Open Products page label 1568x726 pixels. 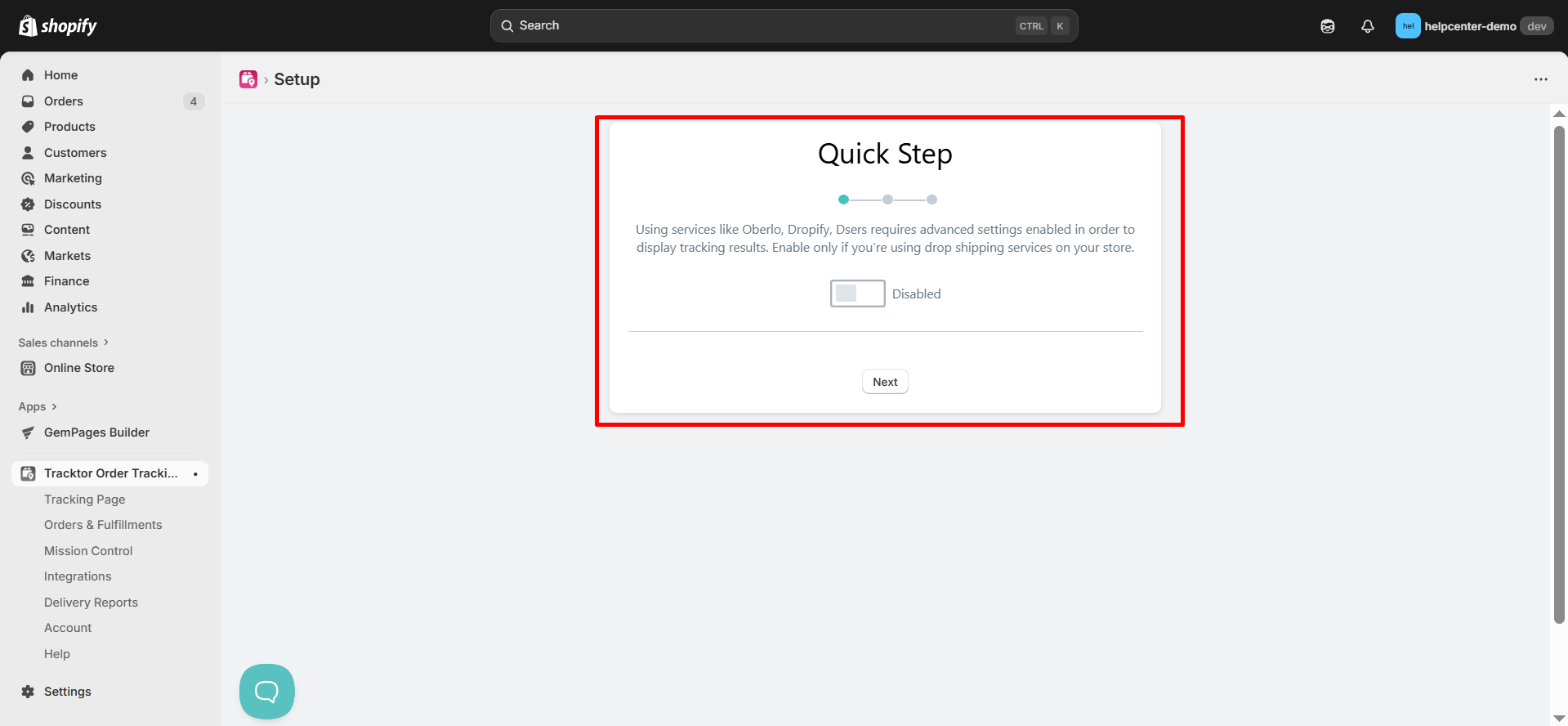click(x=69, y=127)
